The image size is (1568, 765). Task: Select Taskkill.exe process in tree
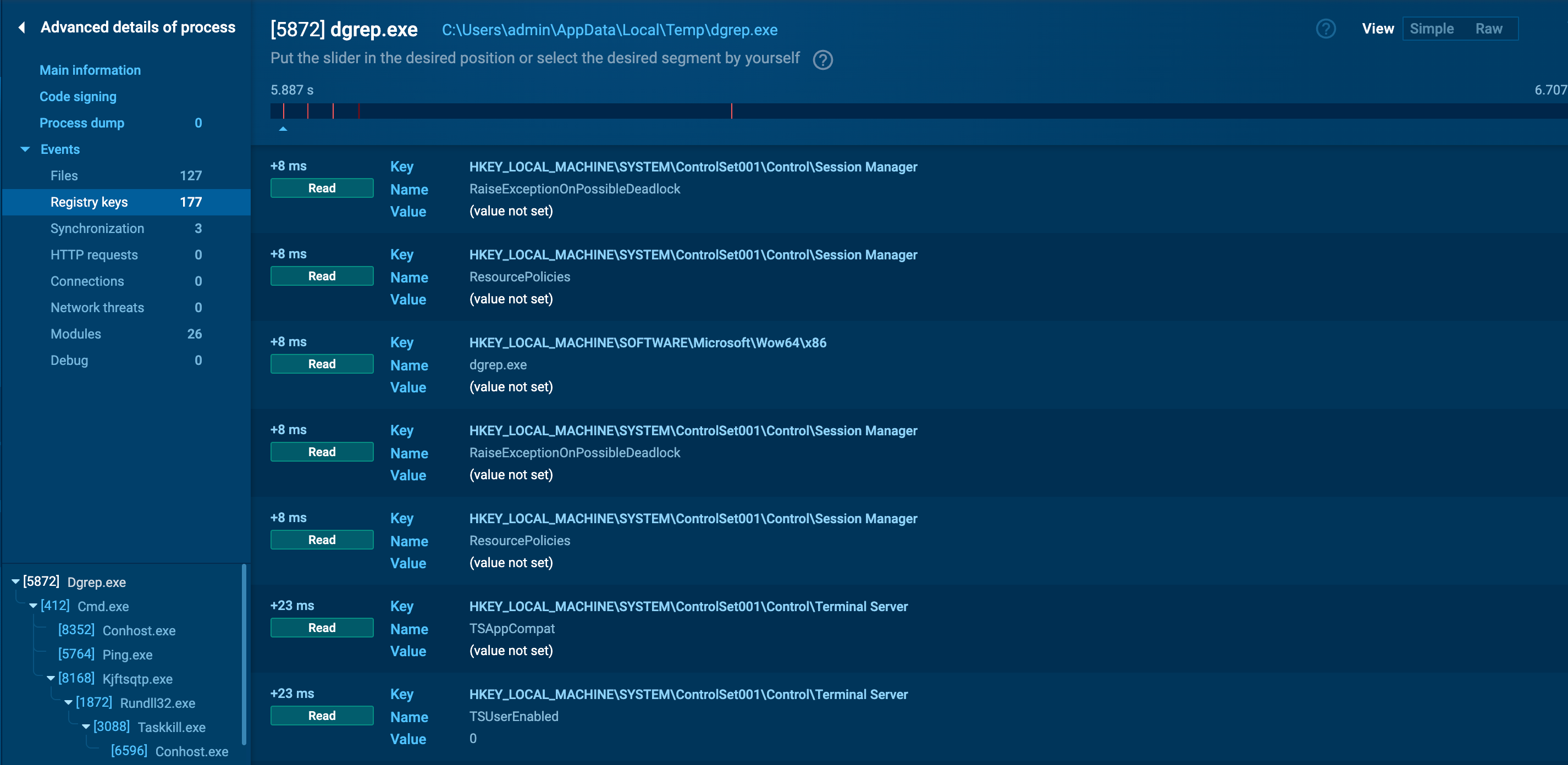click(171, 727)
